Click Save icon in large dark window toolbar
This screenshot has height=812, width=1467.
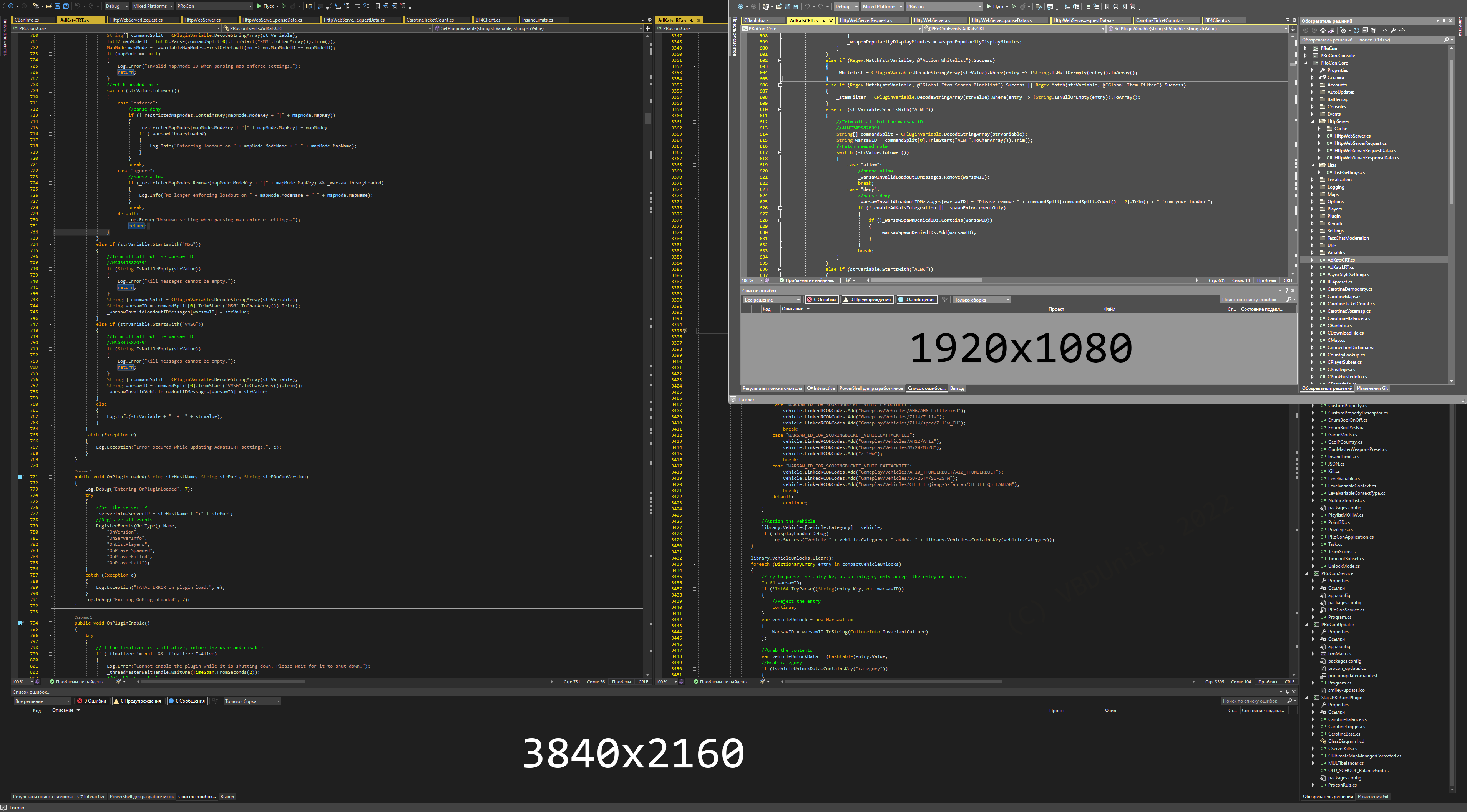(x=58, y=6)
